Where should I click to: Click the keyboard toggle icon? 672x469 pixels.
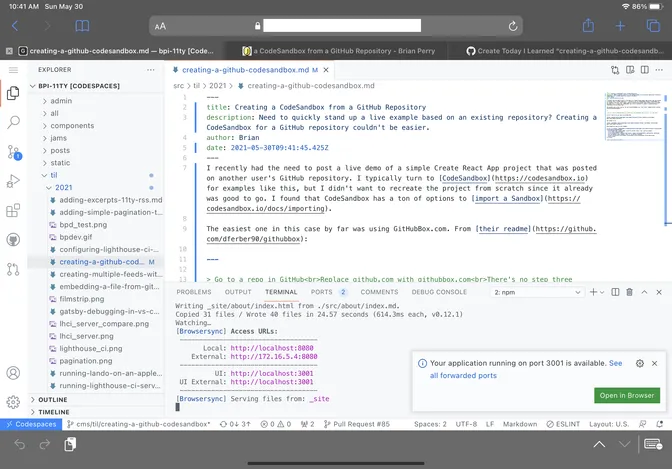(x=653, y=444)
